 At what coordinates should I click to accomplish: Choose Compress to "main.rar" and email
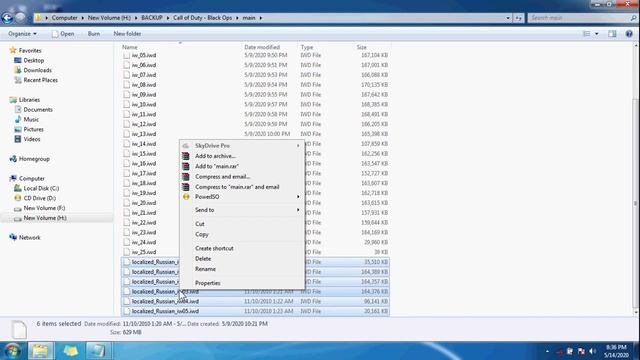[242, 187]
